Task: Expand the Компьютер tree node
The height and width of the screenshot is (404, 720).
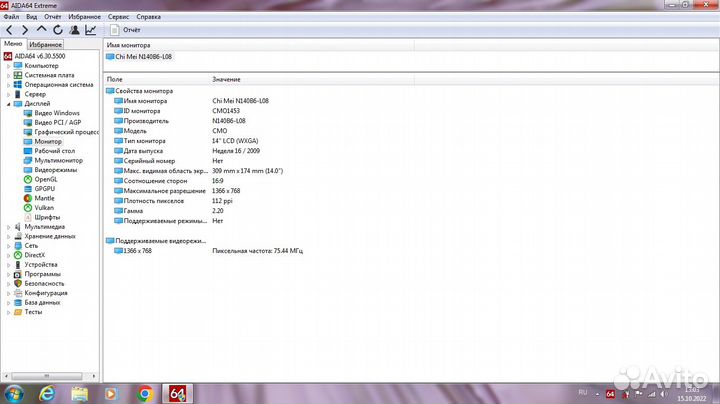Action: click(7, 66)
